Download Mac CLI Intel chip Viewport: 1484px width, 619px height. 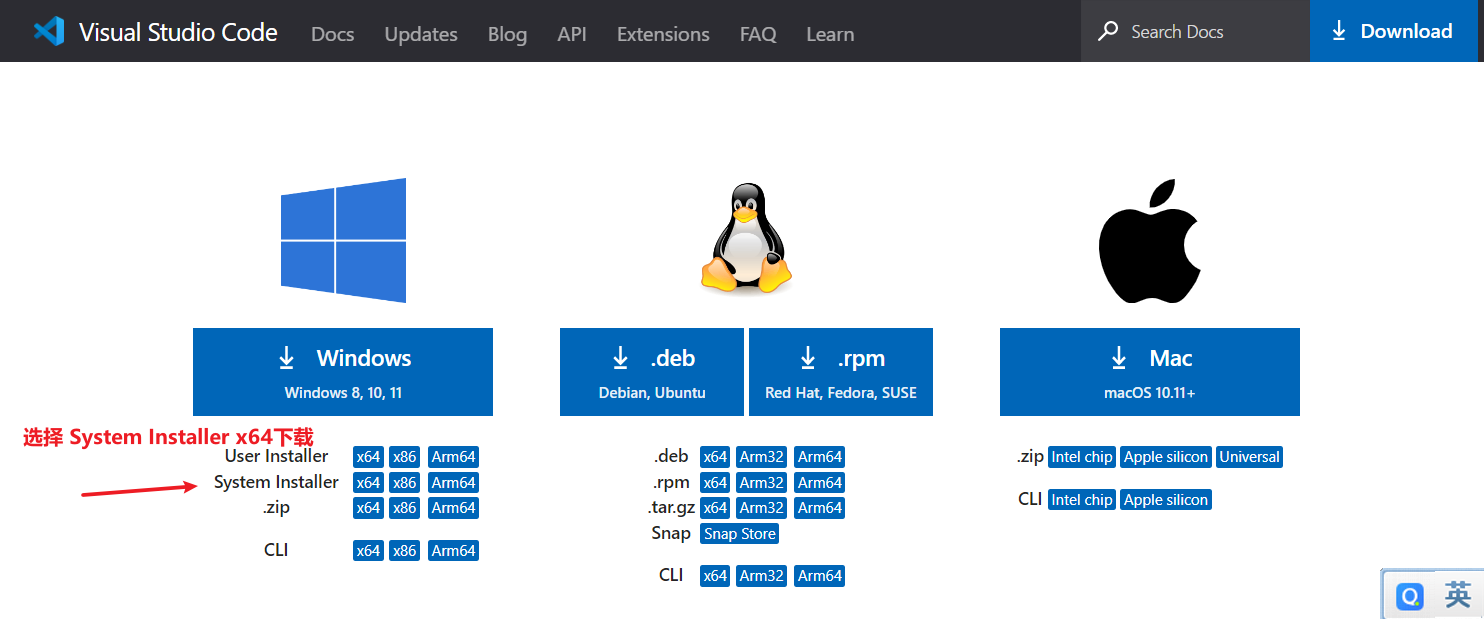1082,500
